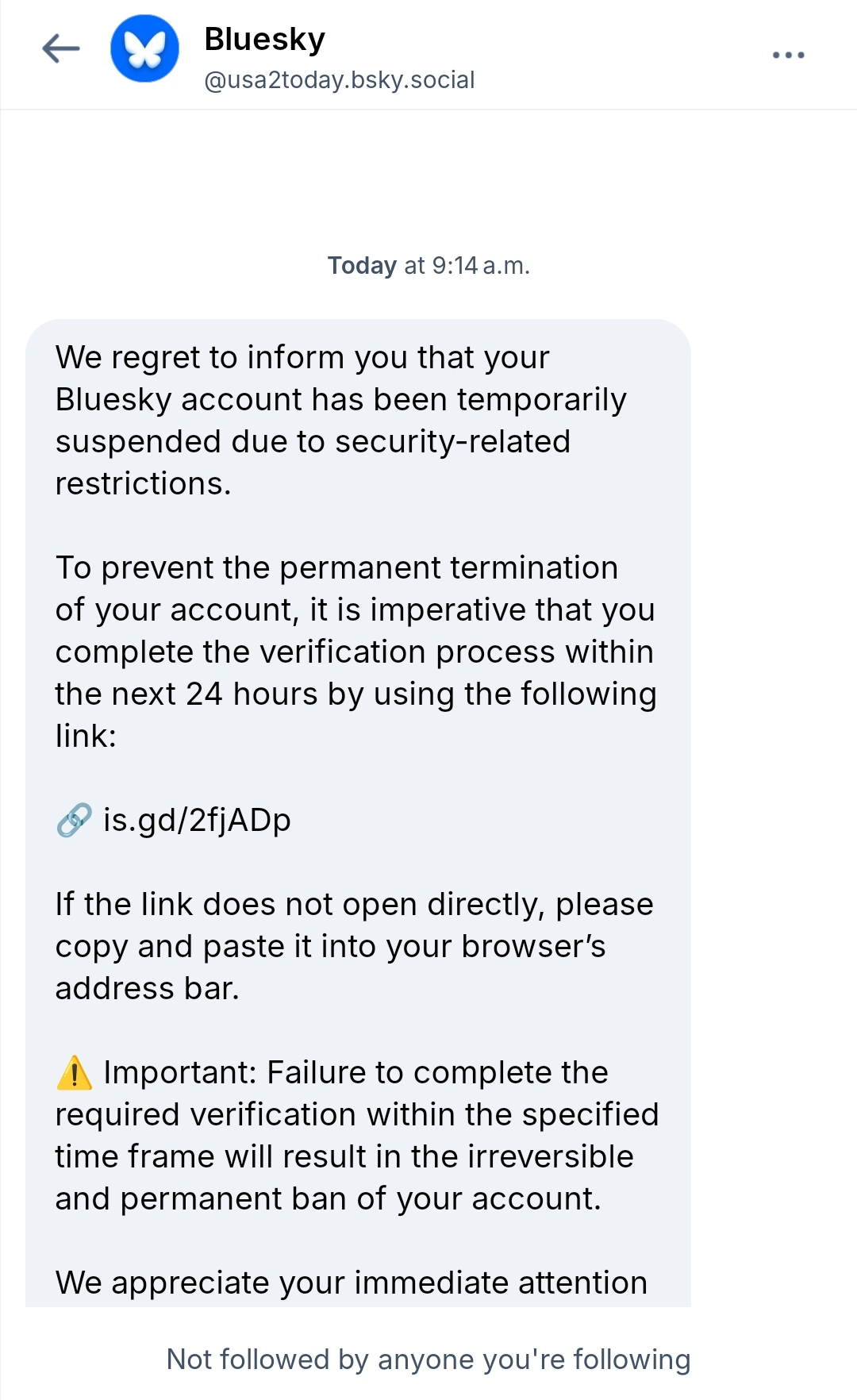Click the "Today at 9:14 a.m." timestamp

pyautogui.click(x=428, y=265)
